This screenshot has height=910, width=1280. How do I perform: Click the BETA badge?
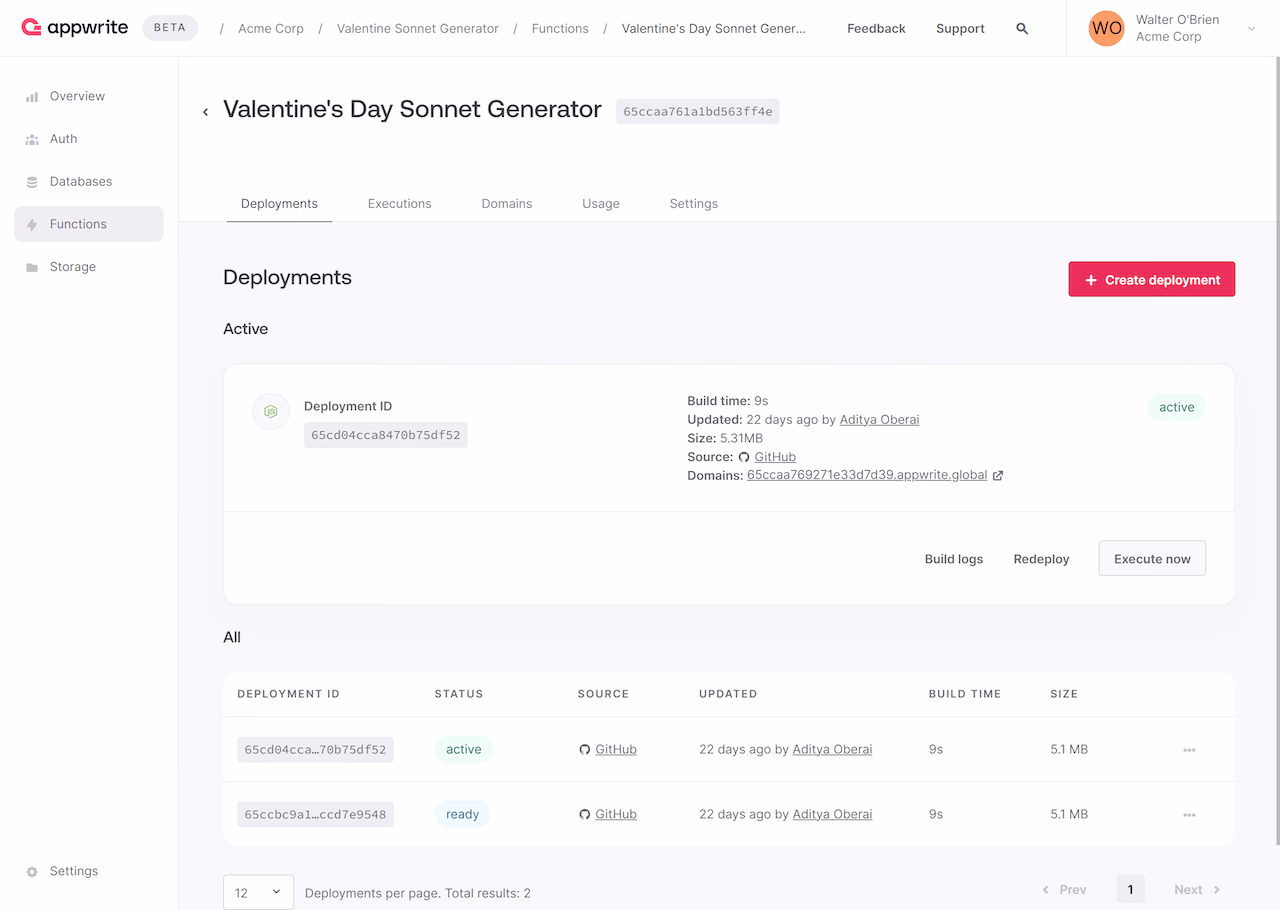tap(170, 28)
